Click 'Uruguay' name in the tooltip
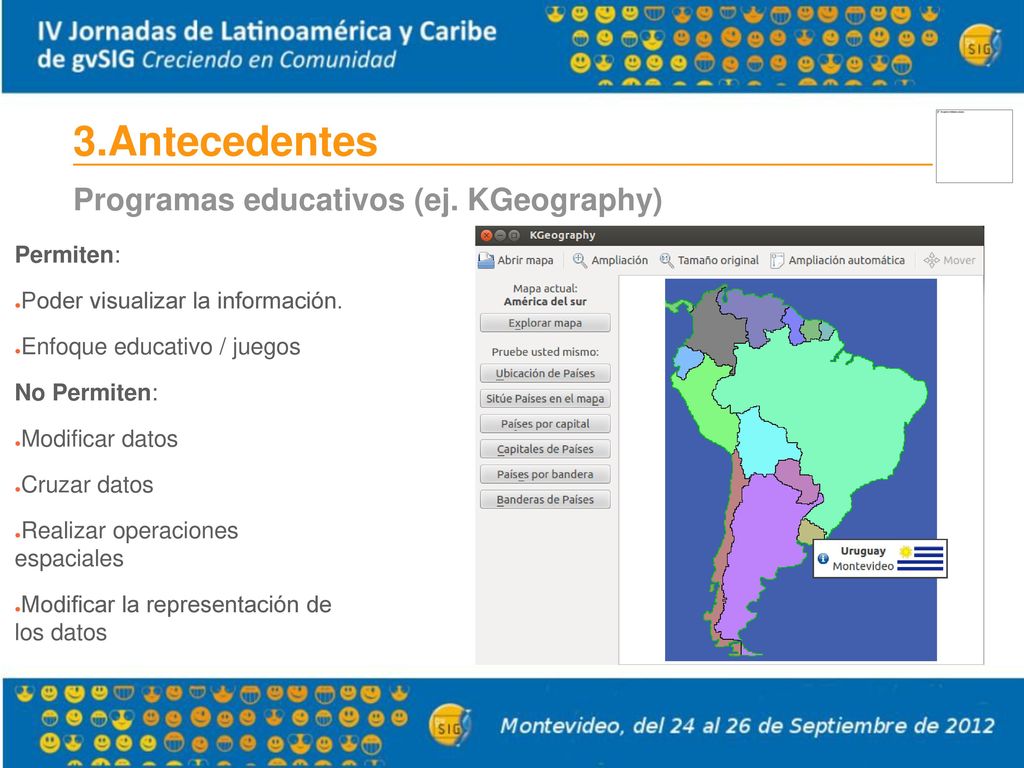1024x768 pixels. click(x=863, y=551)
